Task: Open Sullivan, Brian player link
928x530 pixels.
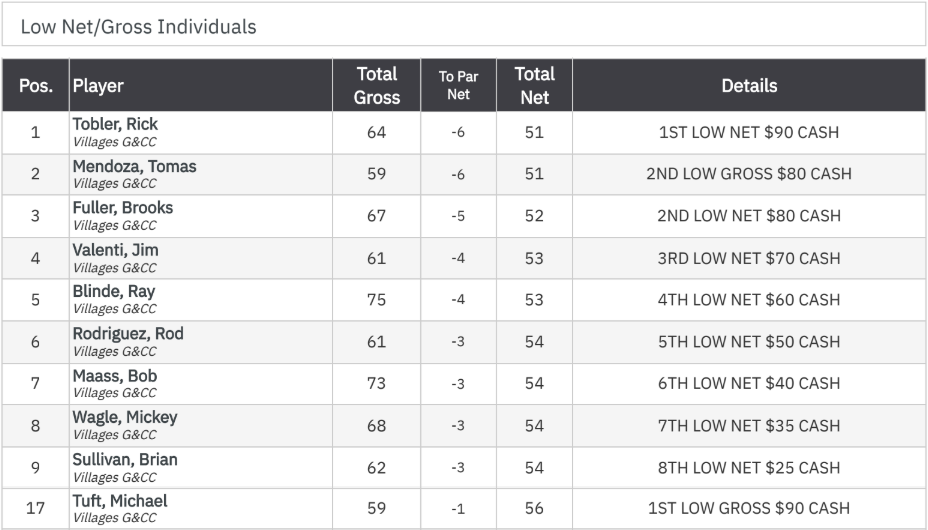Action: tap(125, 460)
